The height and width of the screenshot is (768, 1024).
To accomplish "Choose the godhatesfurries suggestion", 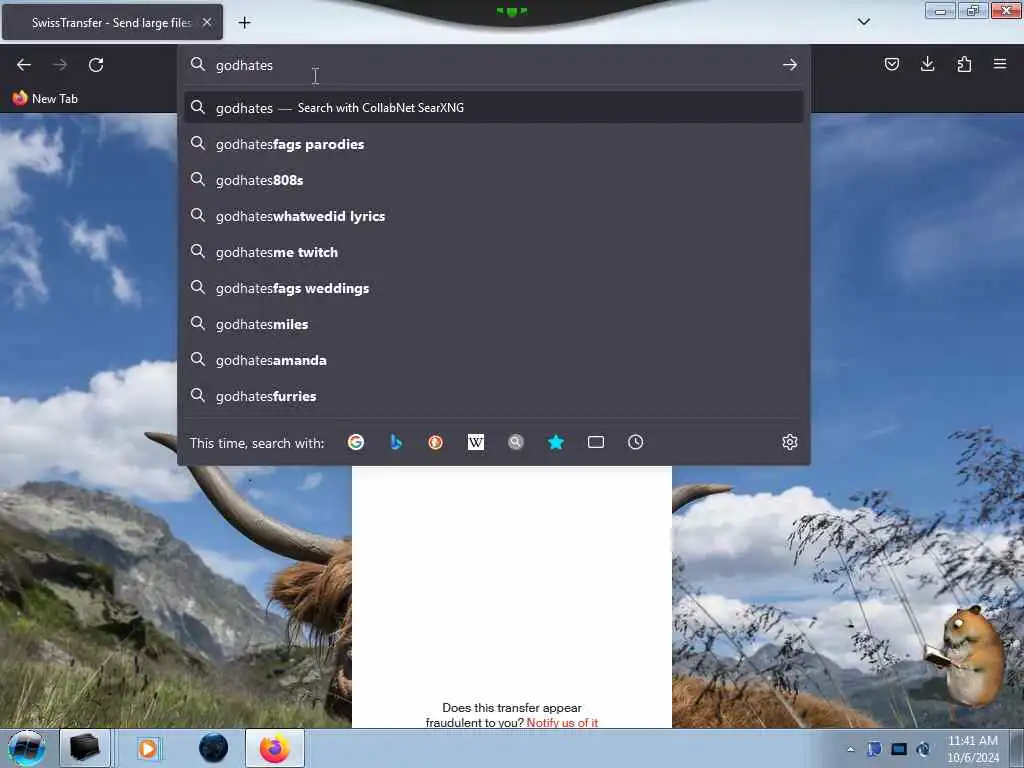I will 493,396.
